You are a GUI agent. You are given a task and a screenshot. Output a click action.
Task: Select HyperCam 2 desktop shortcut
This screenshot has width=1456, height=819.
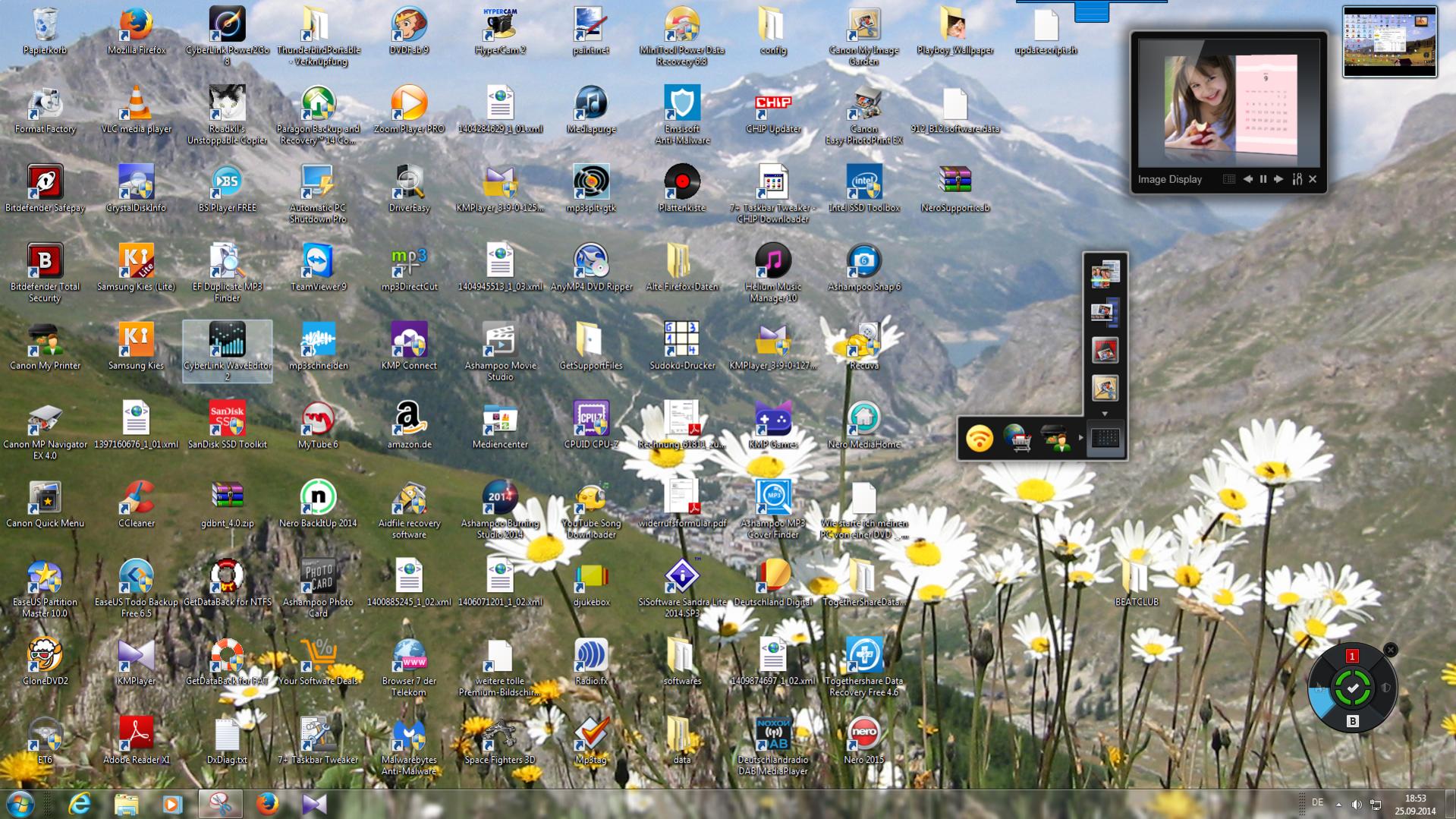pos(500,31)
